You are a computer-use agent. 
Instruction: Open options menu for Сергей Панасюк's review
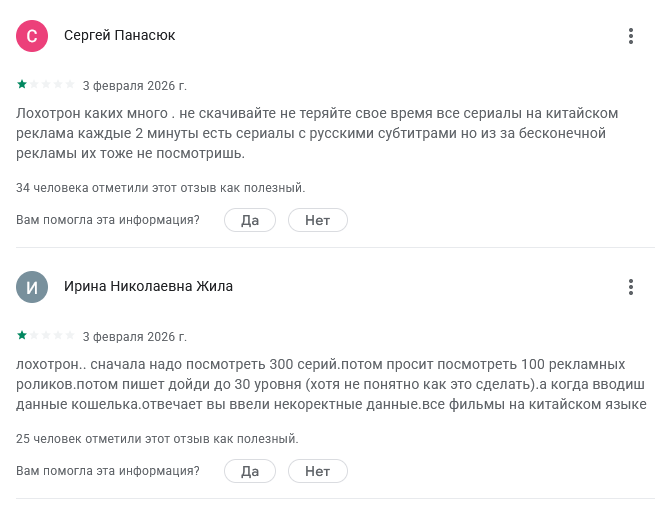pyautogui.click(x=631, y=36)
